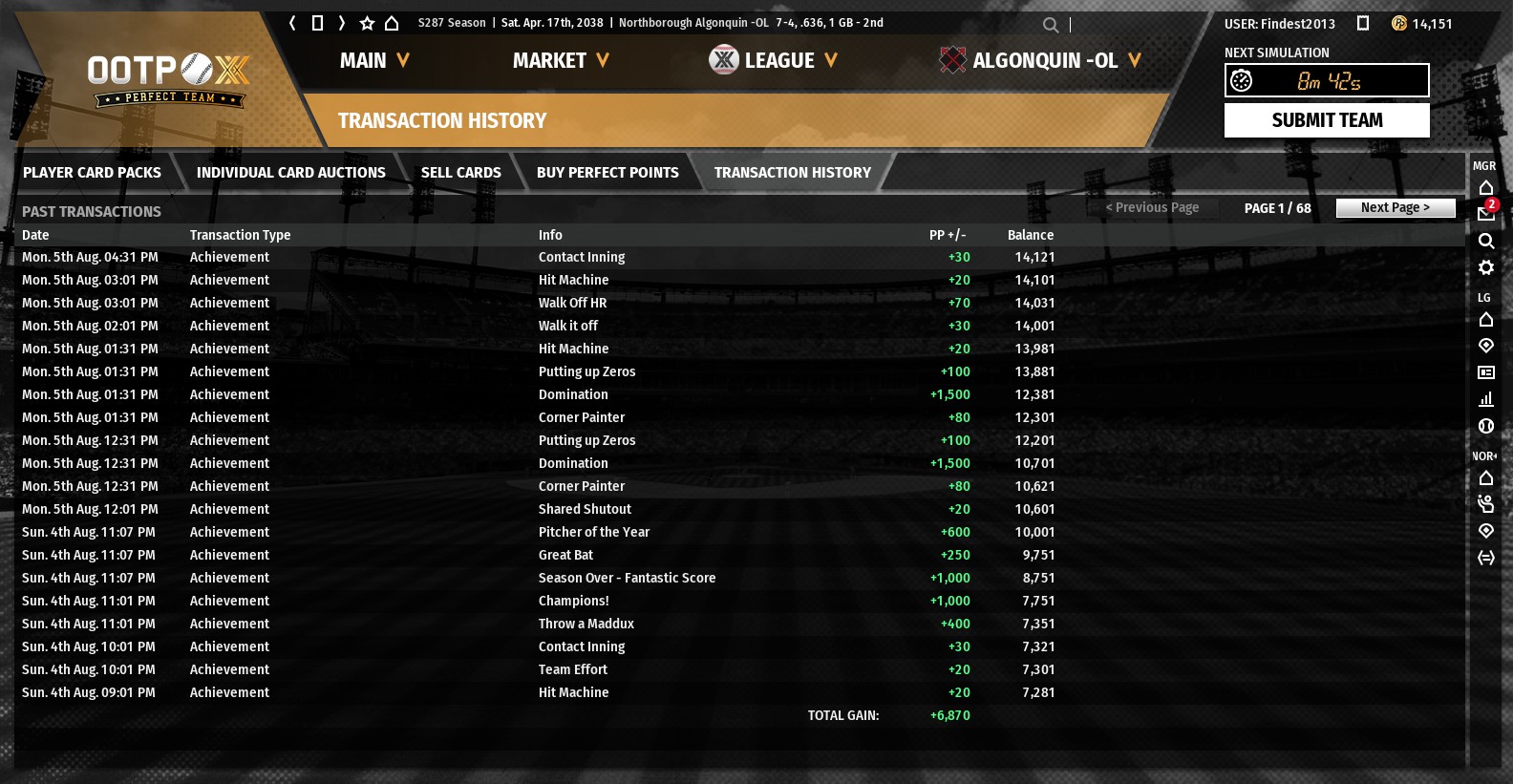Select the Transaction History tab
Screen dimensions: 1513x784
[793, 173]
